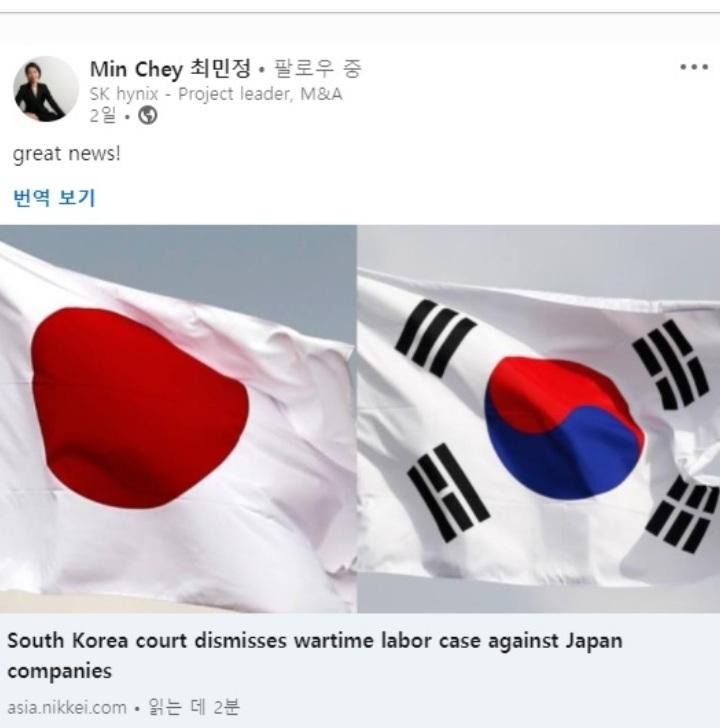Click the upper-right black trigram on Korean flag
720x728 pixels.
(671, 365)
